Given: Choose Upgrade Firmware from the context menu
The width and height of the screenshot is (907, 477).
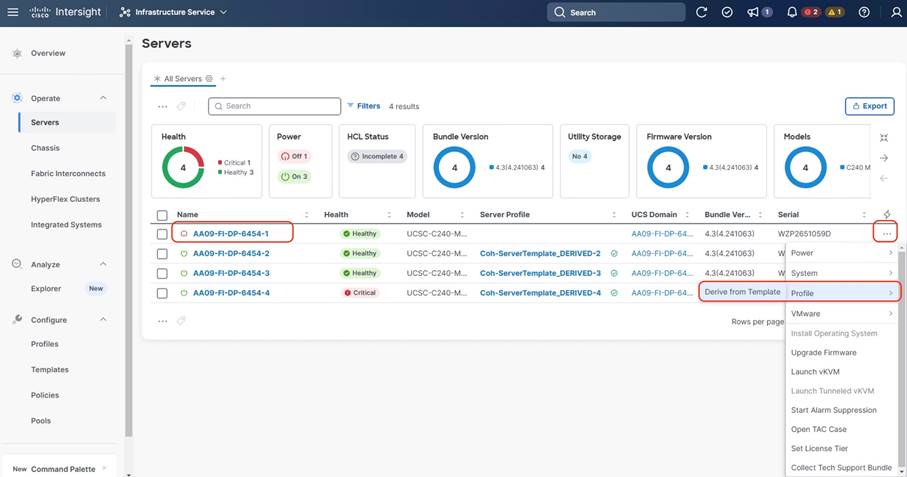Looking at the screenshot, I should pos(823,352).
